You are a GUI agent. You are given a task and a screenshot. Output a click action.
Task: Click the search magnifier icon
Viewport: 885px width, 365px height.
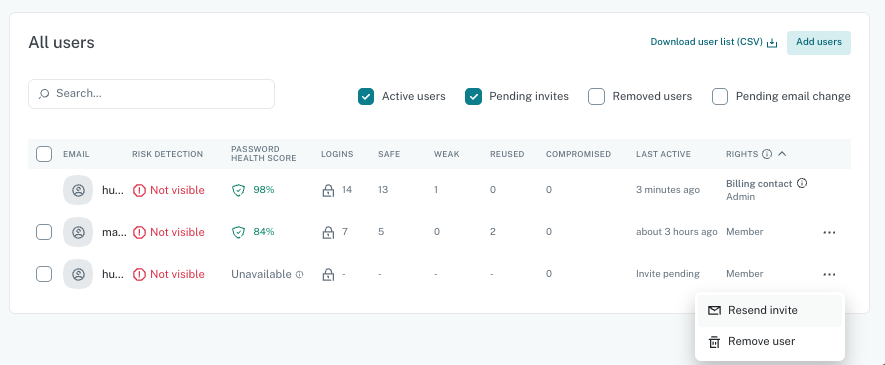click(43, 94)
